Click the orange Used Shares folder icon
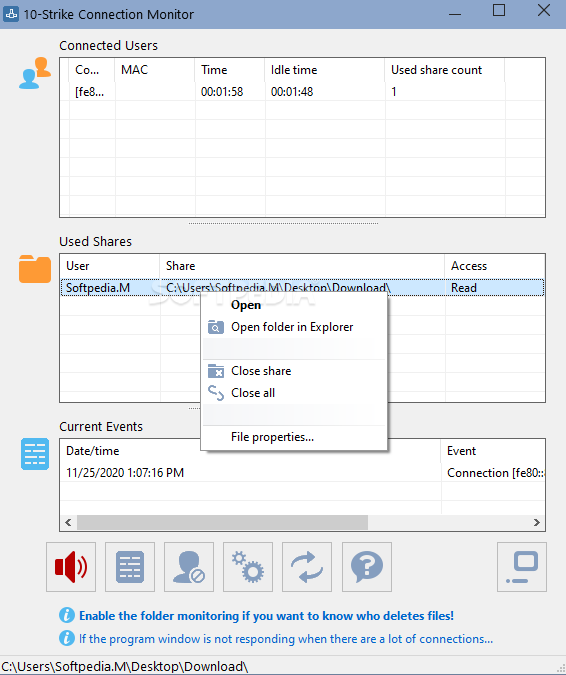This screenshot has height=675, width=566. (x=35, y=269)
